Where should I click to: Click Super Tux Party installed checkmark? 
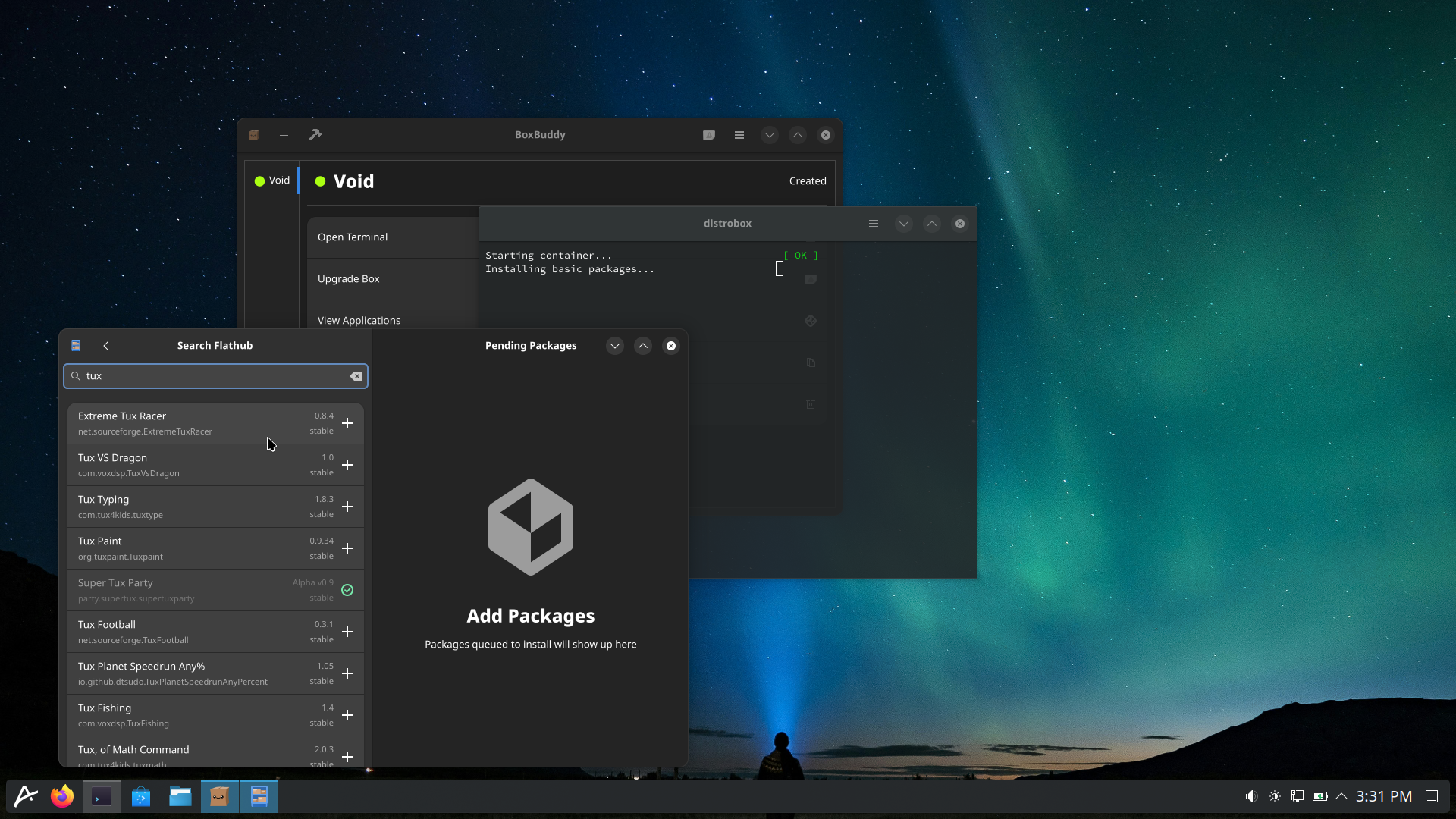click(347, 590)
